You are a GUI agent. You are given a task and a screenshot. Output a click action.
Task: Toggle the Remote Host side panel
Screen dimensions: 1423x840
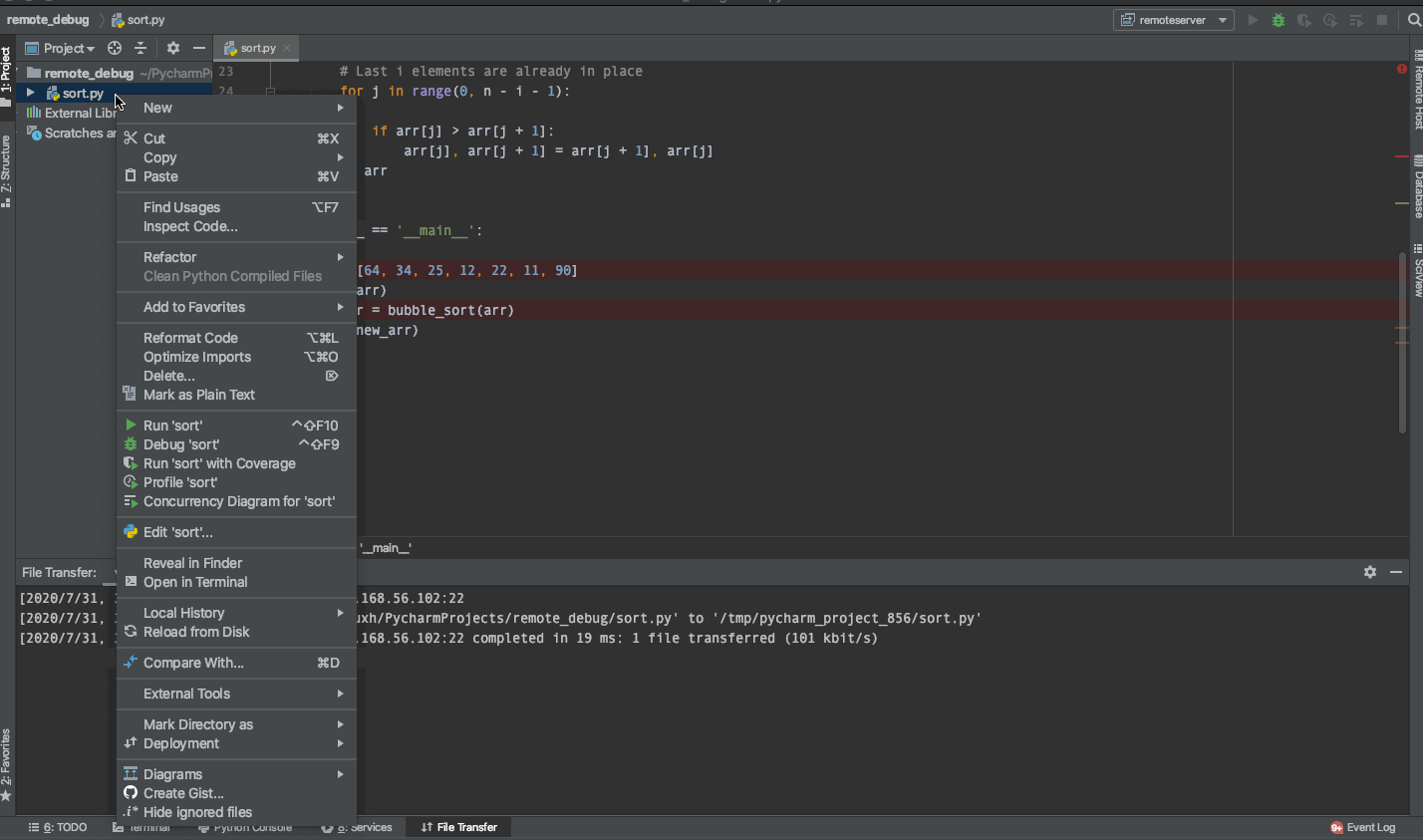tap(1416, 88)
